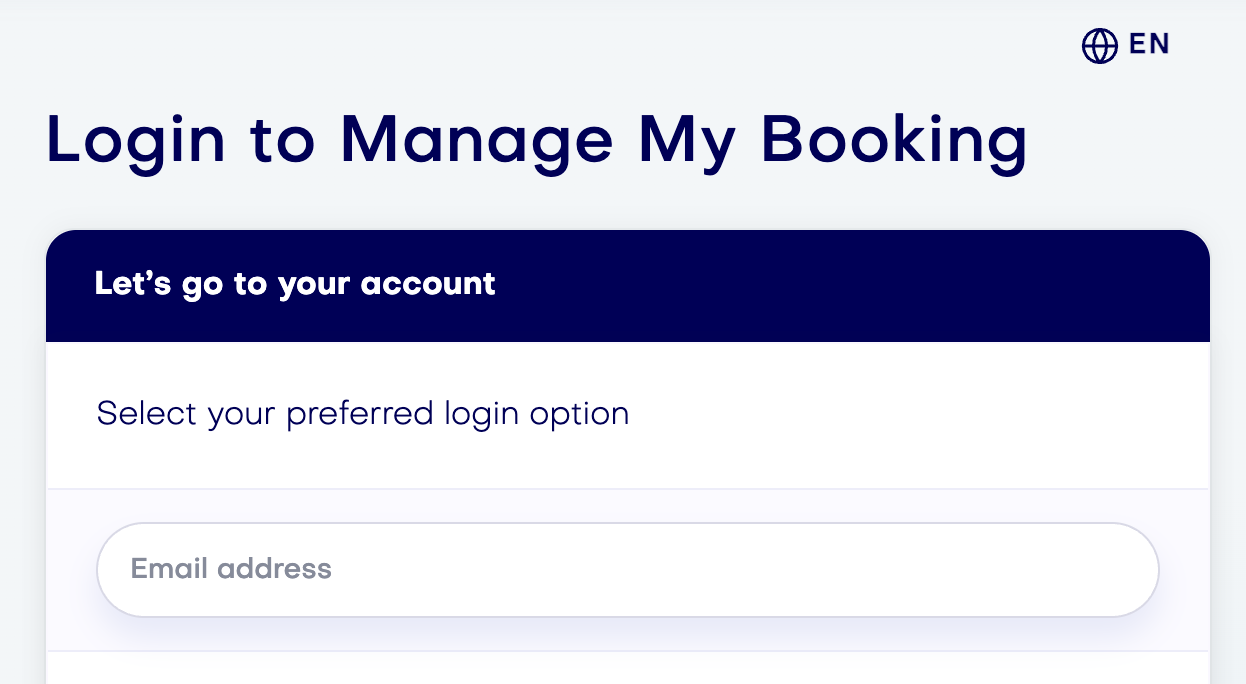The width and height of the screenshot is (1246, 684).
Task: Click the word Login in the page title
Action: pyautogui.click(x=136, y=142)
